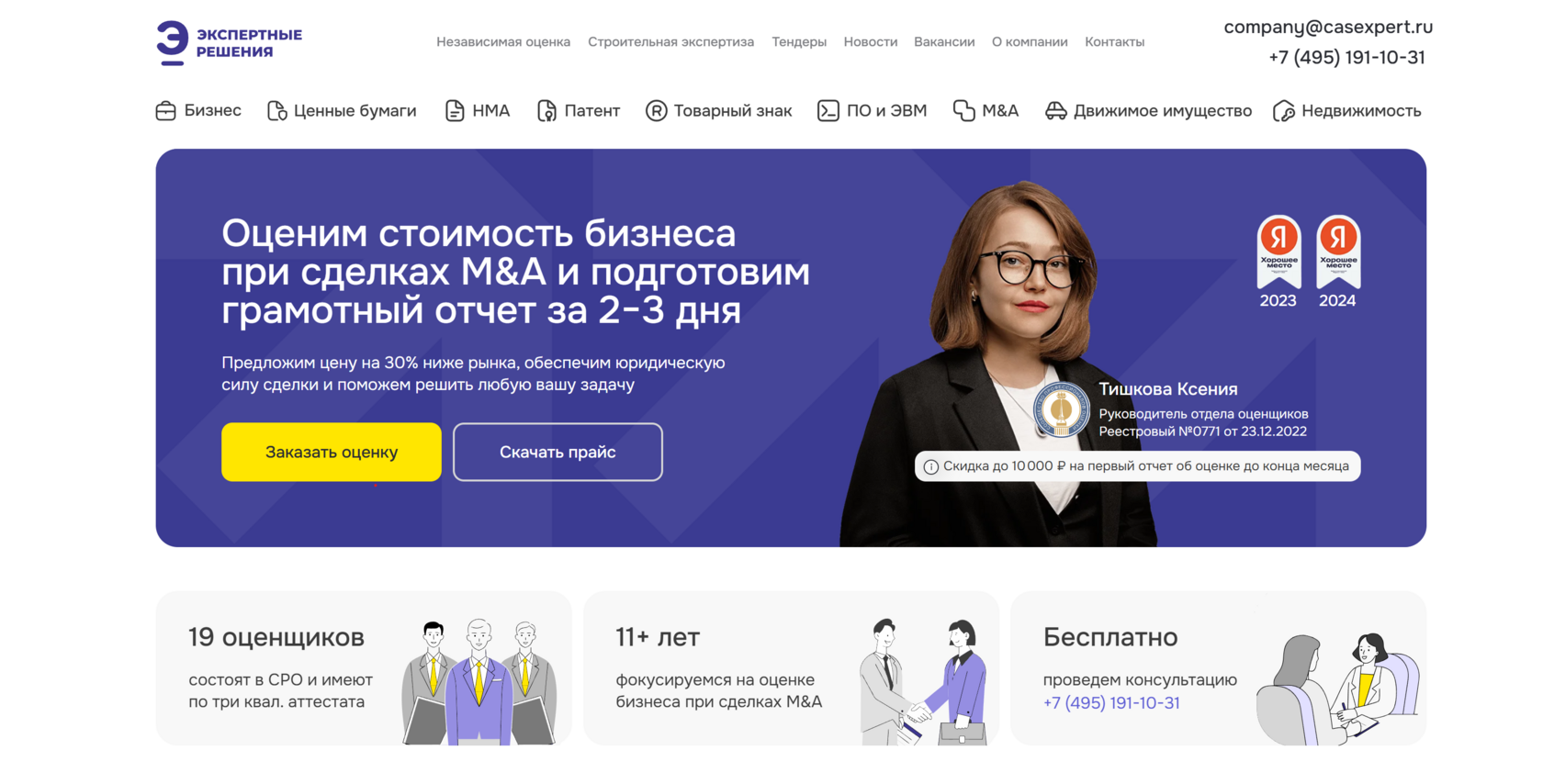
Task: Go to the Тендеры page
Action: coord(799,42)
